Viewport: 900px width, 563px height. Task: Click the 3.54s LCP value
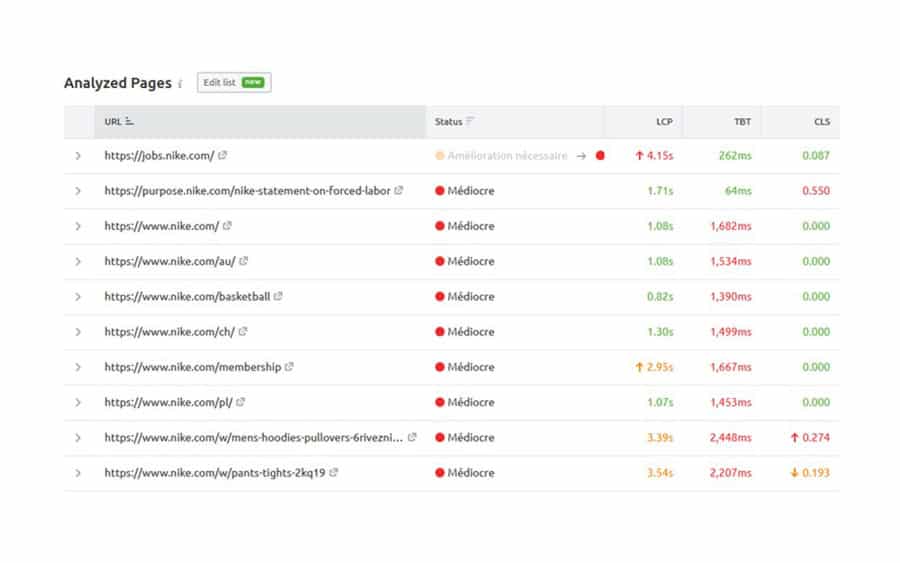click(660, 473)
